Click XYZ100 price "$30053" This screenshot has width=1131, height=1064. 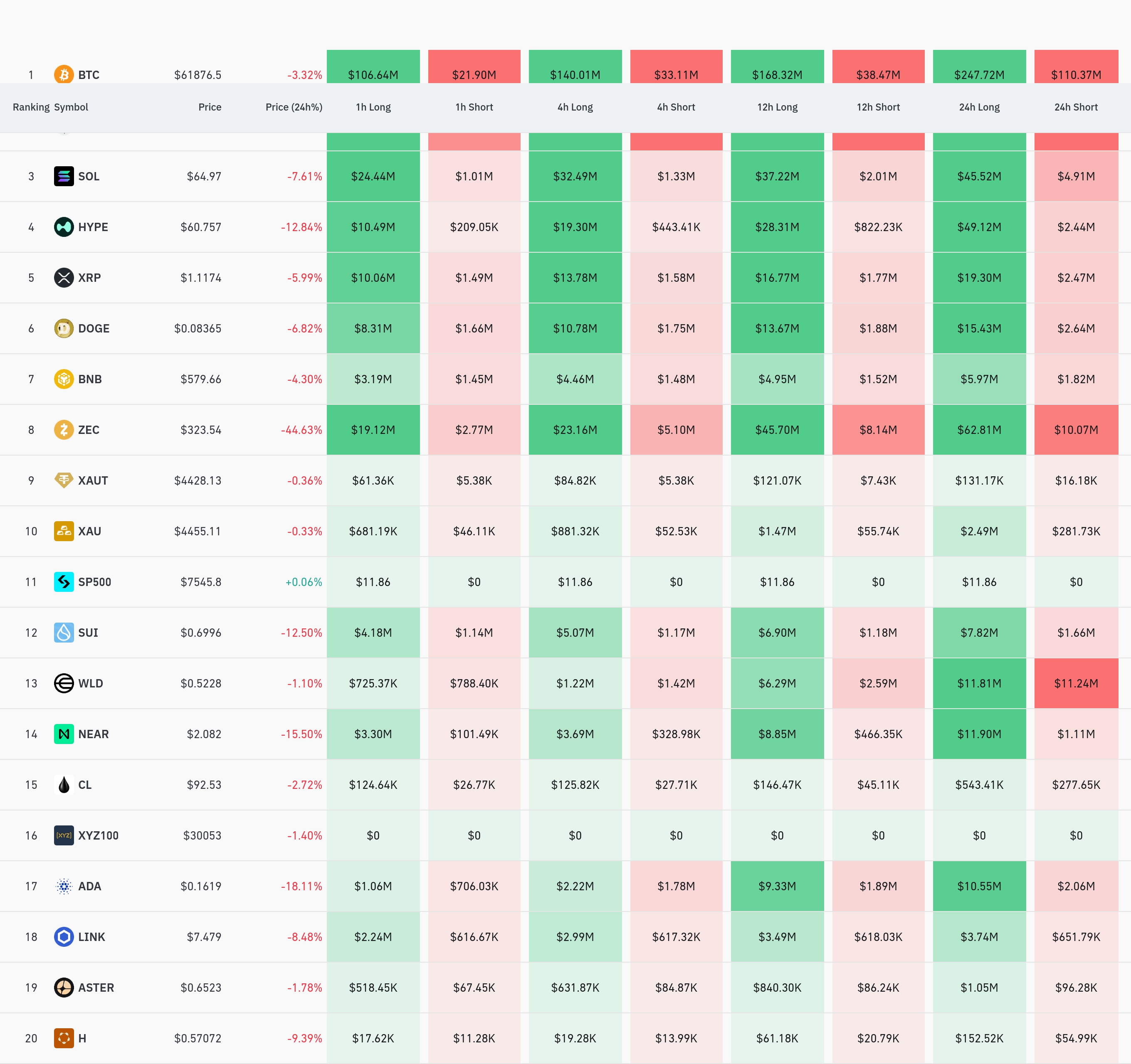[x=202, y=835]
